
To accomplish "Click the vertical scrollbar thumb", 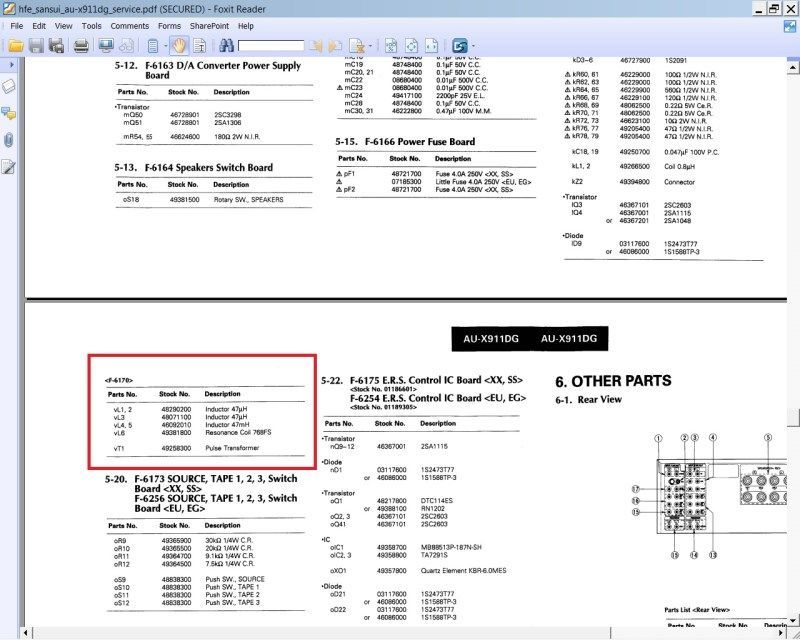I will pyautogui.click(x=793, y=417).
